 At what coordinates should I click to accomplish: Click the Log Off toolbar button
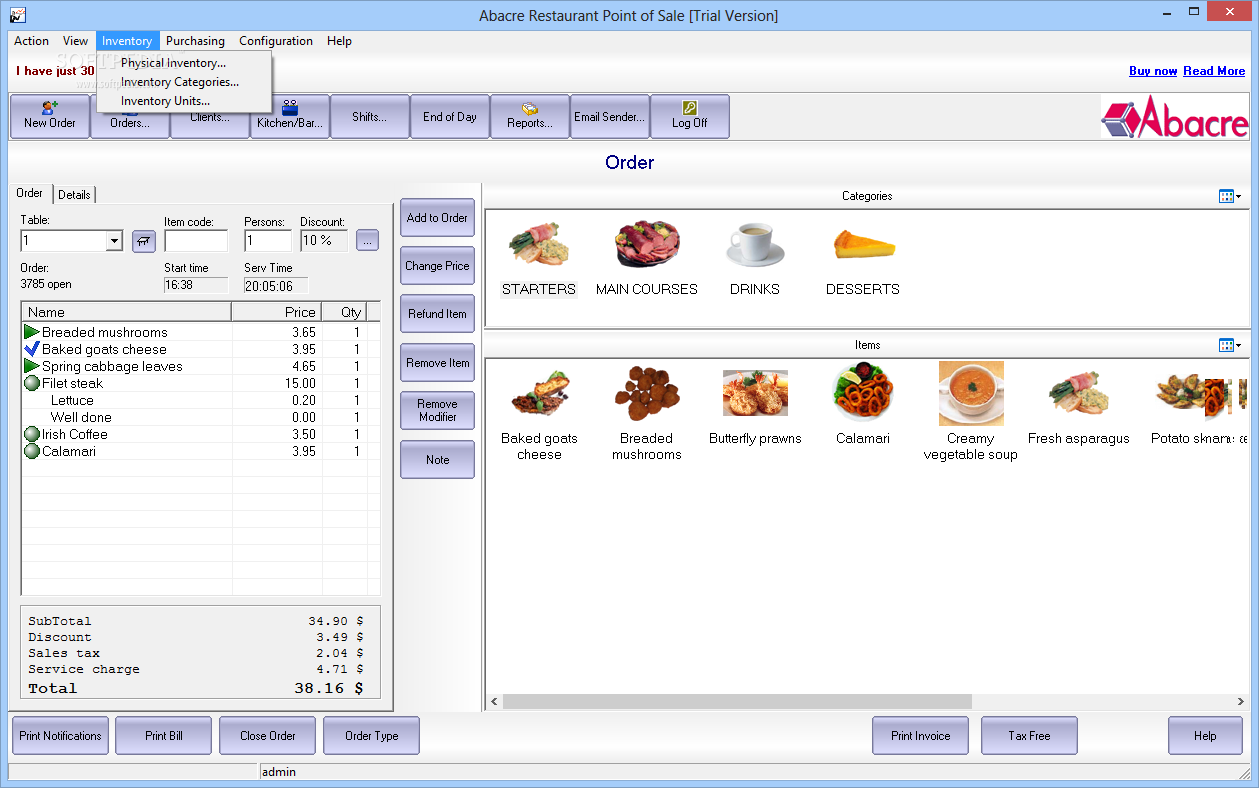[x=690, y=116]
